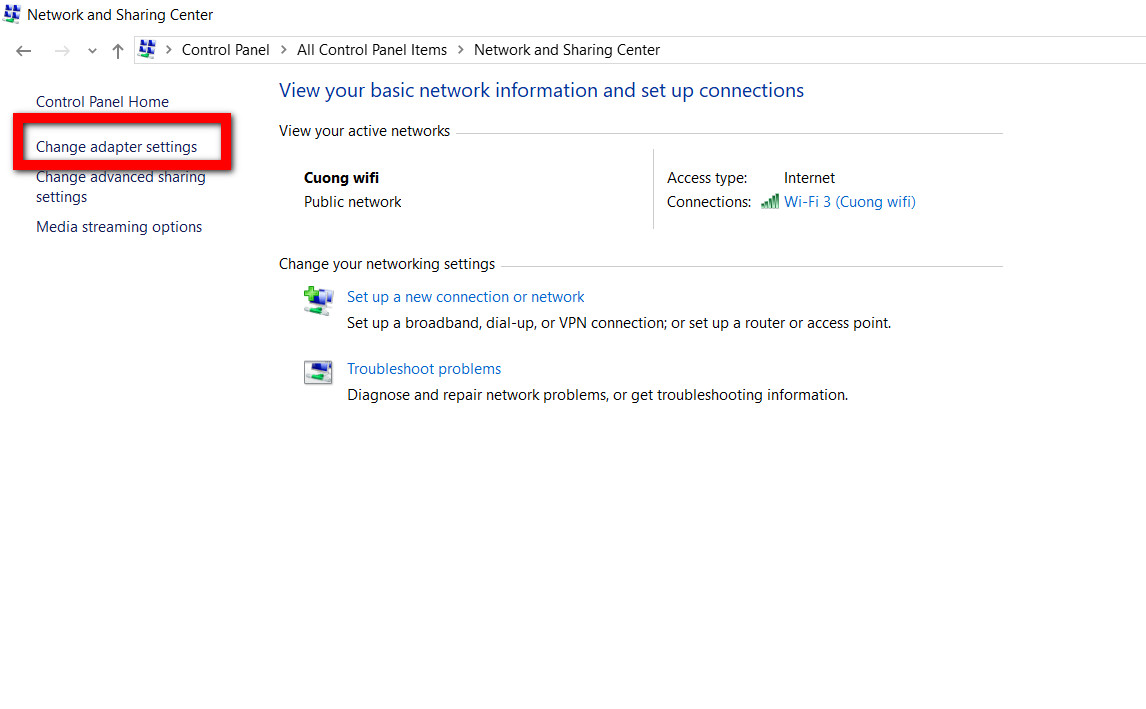Open Troubleshoot problems link
1146x709 pixels.
coord(424,369)
